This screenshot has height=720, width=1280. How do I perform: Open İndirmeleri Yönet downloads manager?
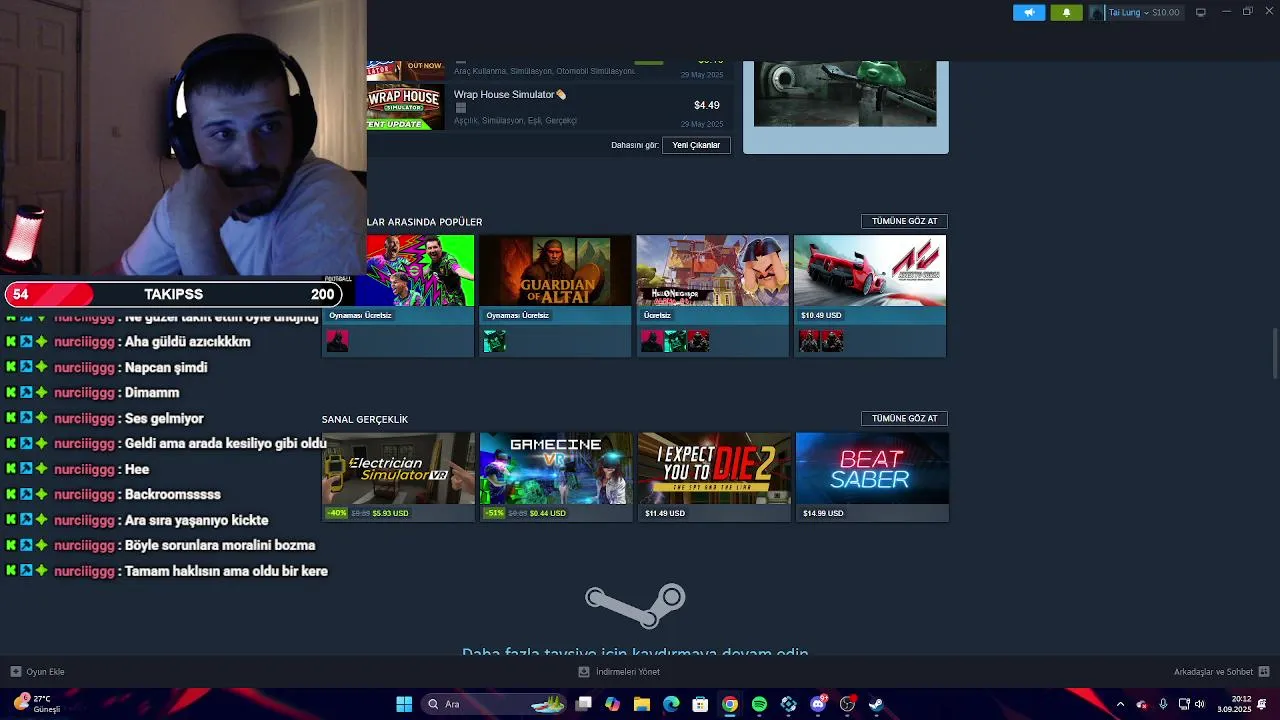click(x=619, y=672)
